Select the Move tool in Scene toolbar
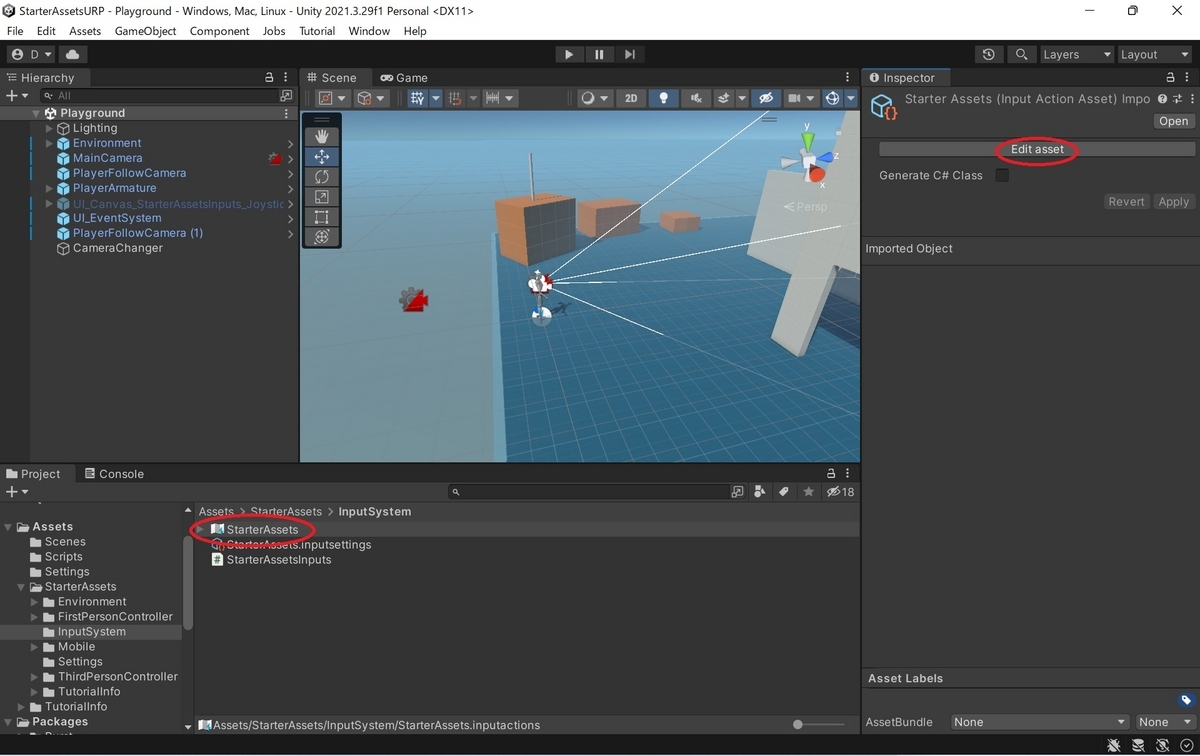The image size is (1200, 756). click(x=321, y=157)
